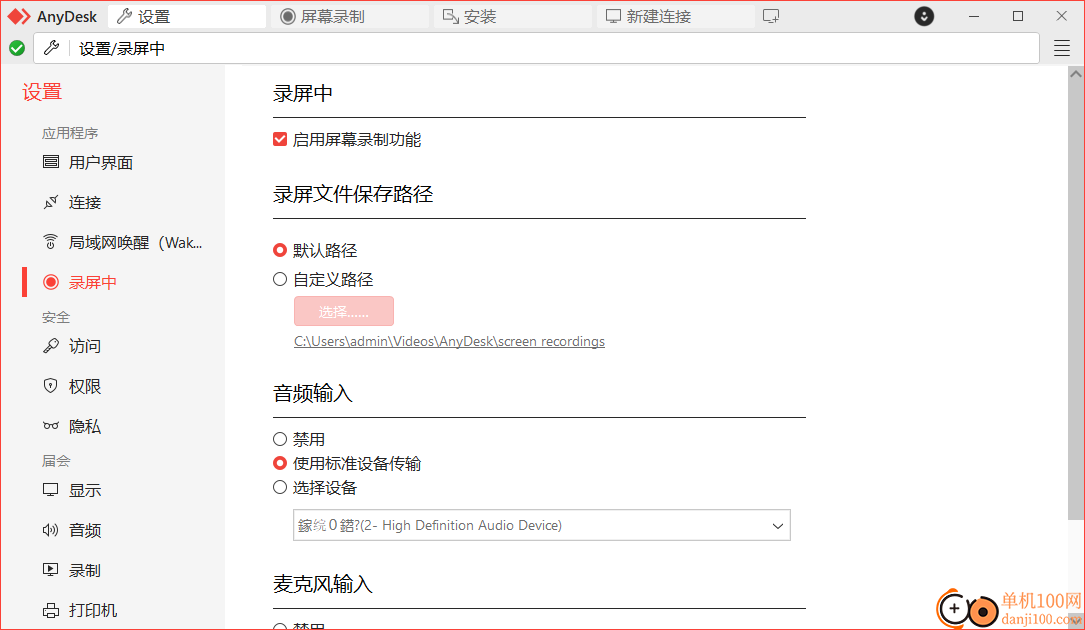Open the 权限 settings page
The width and height of the screenshot is (1085, 630).
coord(85,386)
